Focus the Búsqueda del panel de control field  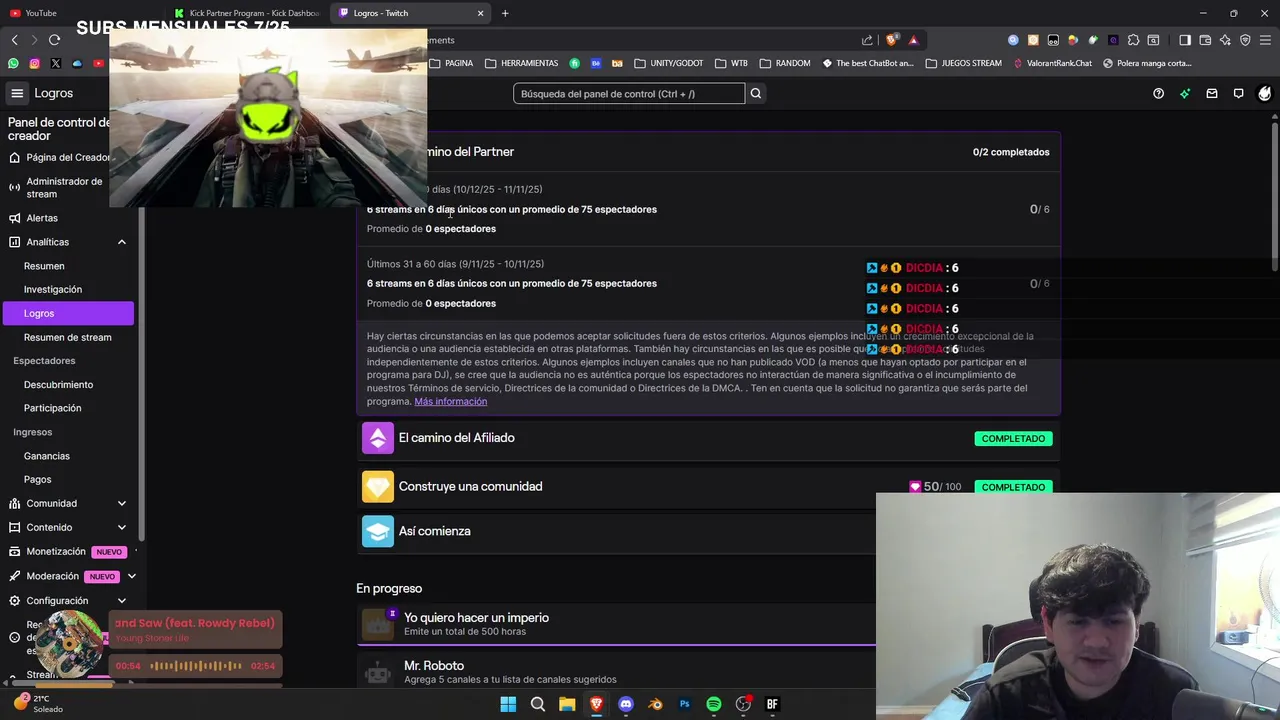(629, 93)
